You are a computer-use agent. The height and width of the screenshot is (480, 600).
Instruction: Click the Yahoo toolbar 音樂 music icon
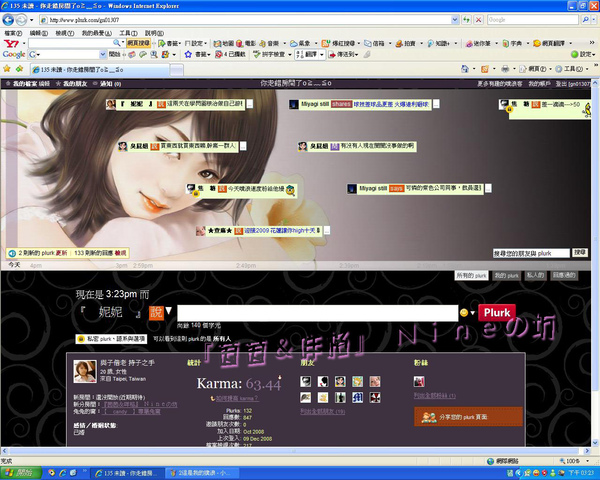pos(262,44)
